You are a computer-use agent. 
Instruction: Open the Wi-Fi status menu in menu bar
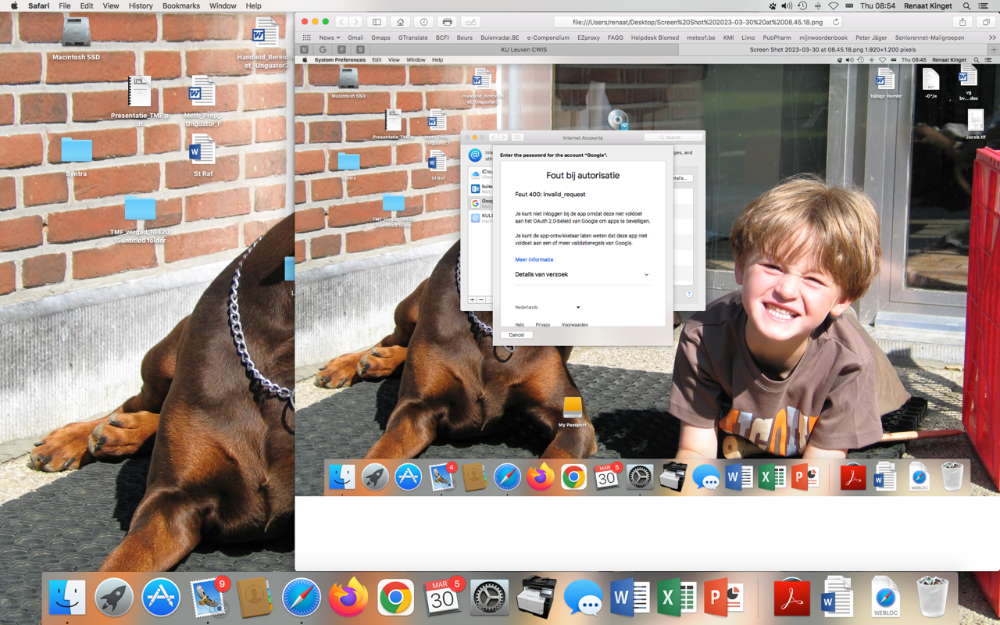[833, 6]
